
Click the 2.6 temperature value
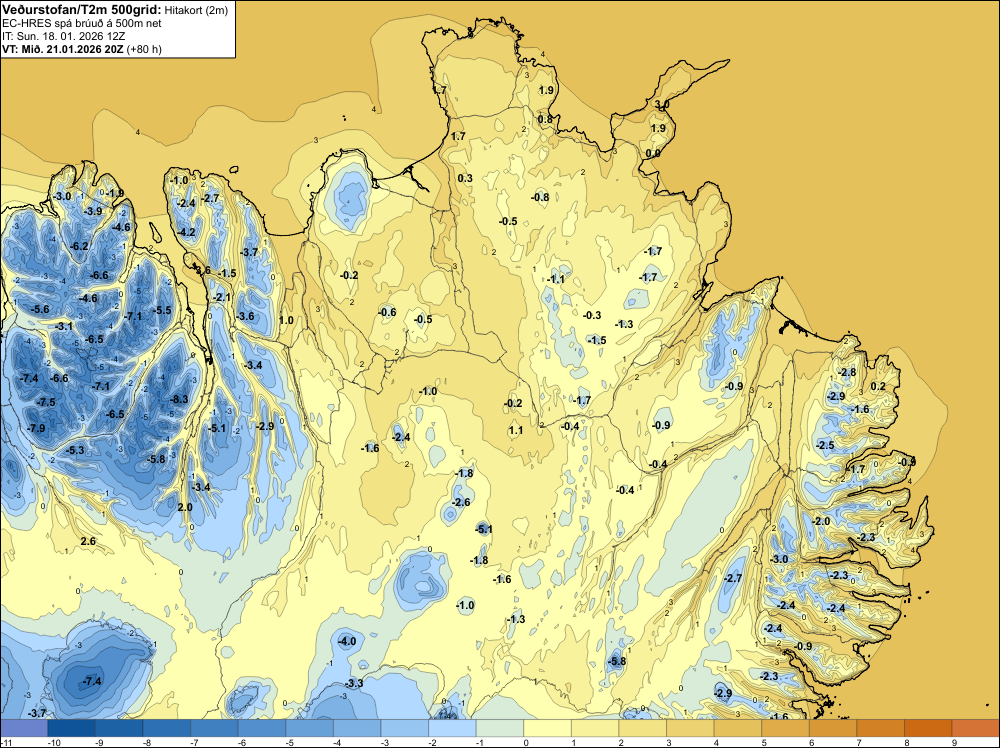point(88,541)
